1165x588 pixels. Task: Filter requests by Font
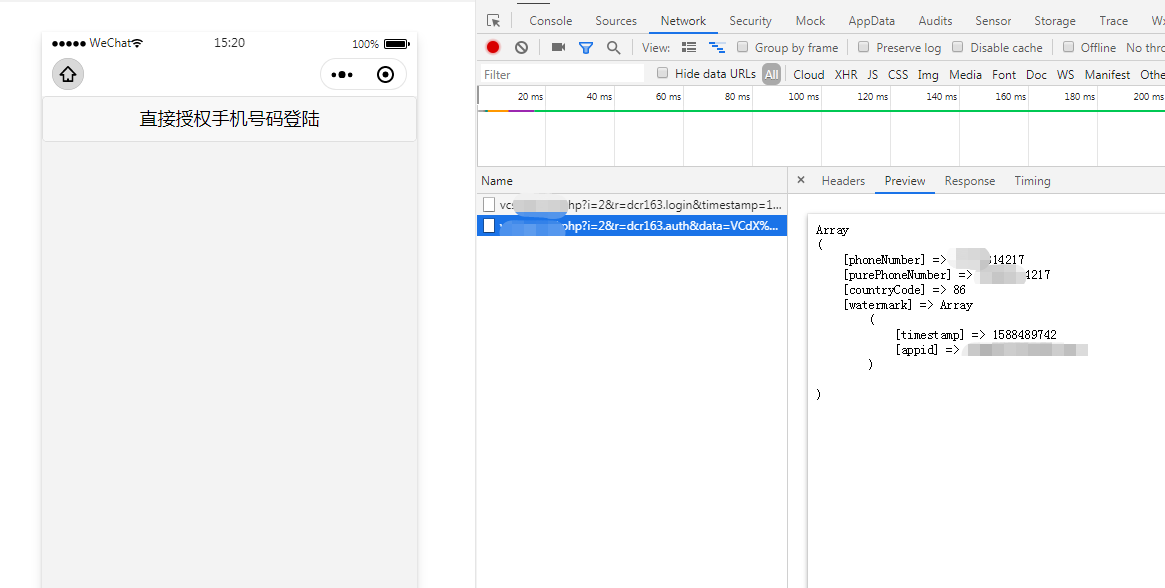pyautogui.click(x=1004, y=74)
